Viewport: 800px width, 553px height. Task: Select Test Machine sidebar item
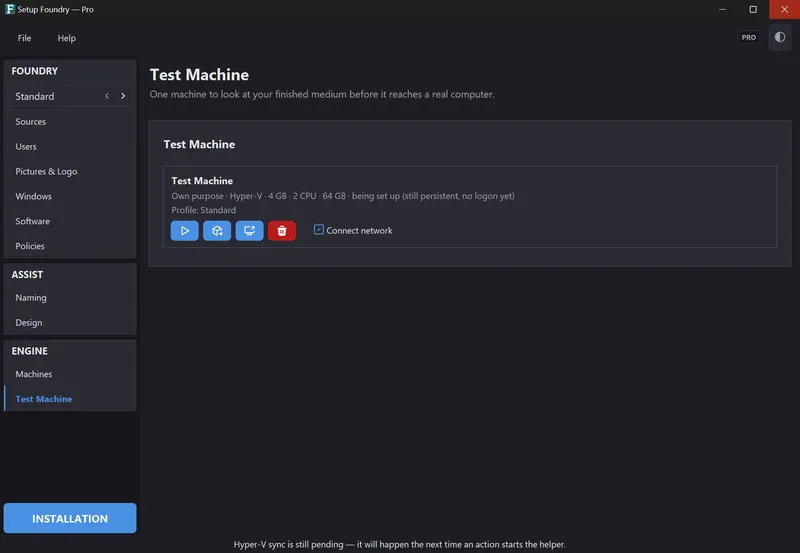[70, 399]
